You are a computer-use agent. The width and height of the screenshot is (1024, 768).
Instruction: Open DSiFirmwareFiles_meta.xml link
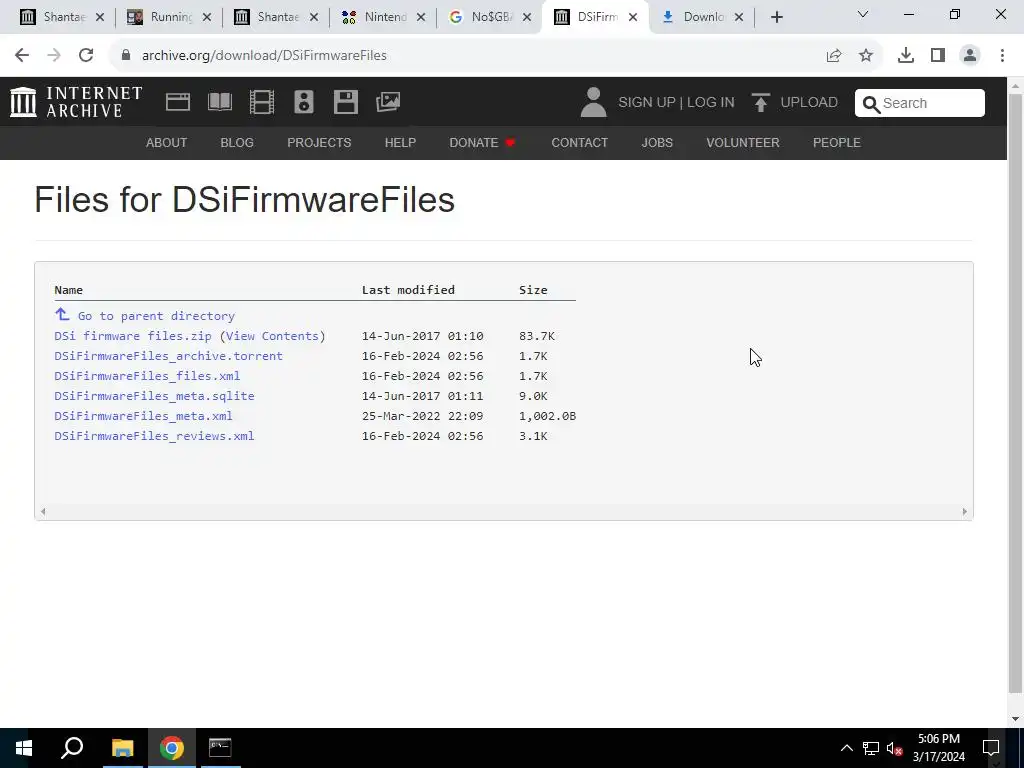coord(143,416)
